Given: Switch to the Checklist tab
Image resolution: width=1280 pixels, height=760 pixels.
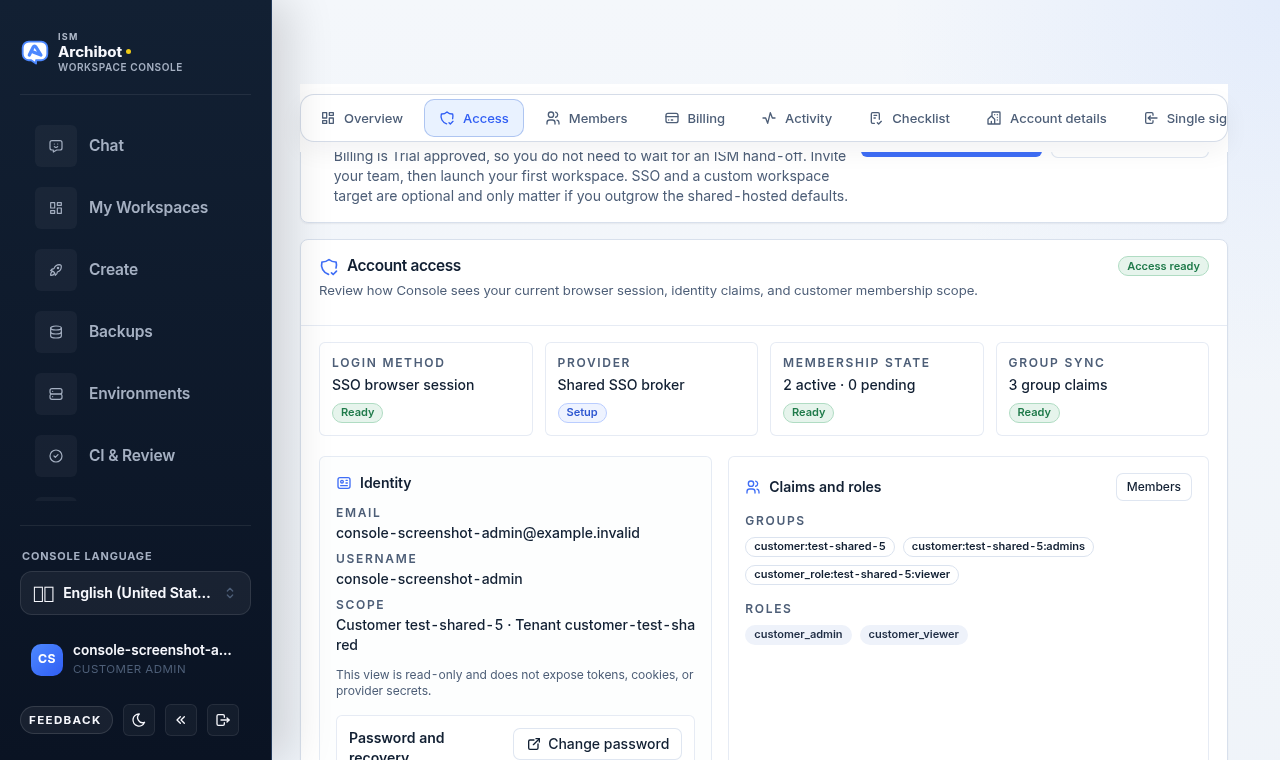Looking at the screenshot, I should [910, 118].
